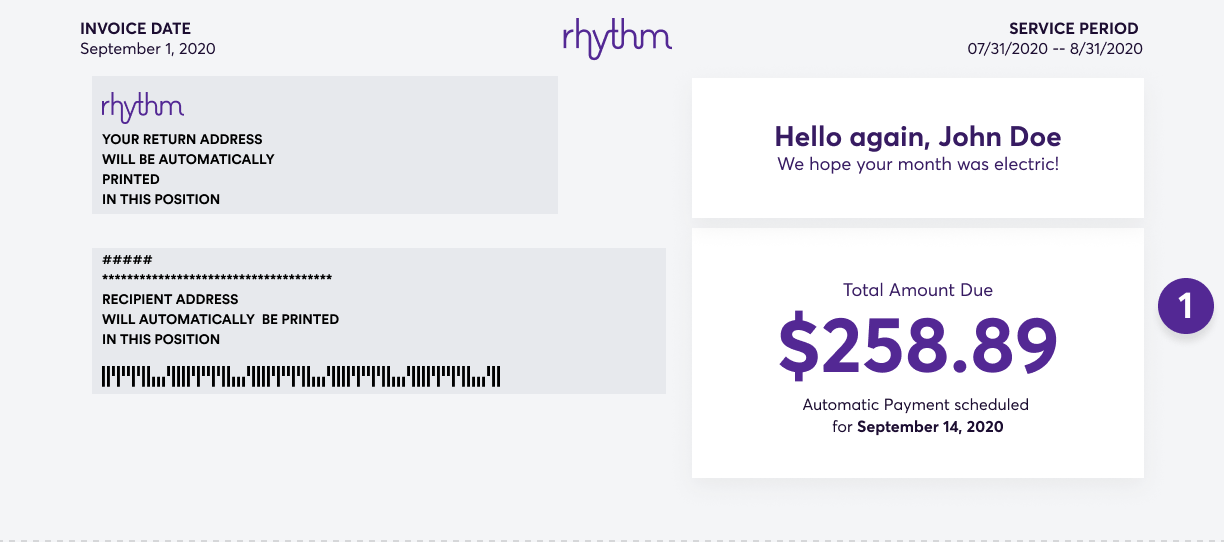Click the row of asterisks in recipient box
The height and width of the screenshot is (542, 1224).
point(217,278)
